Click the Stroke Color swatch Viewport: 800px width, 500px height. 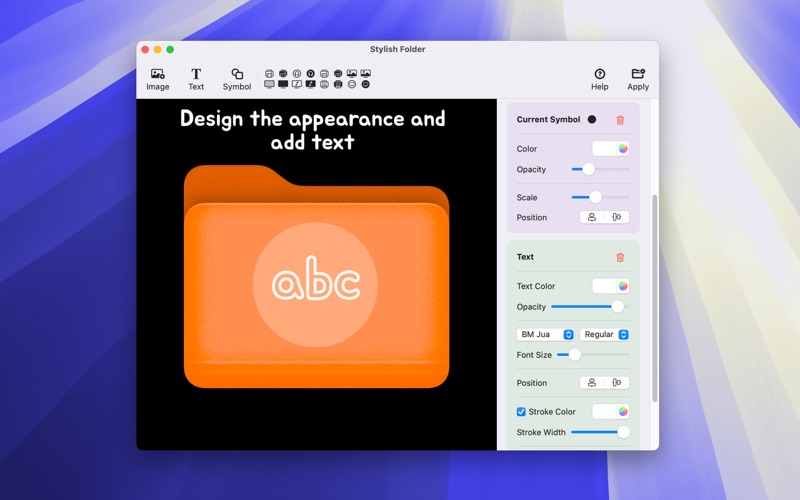coord(611,411)
